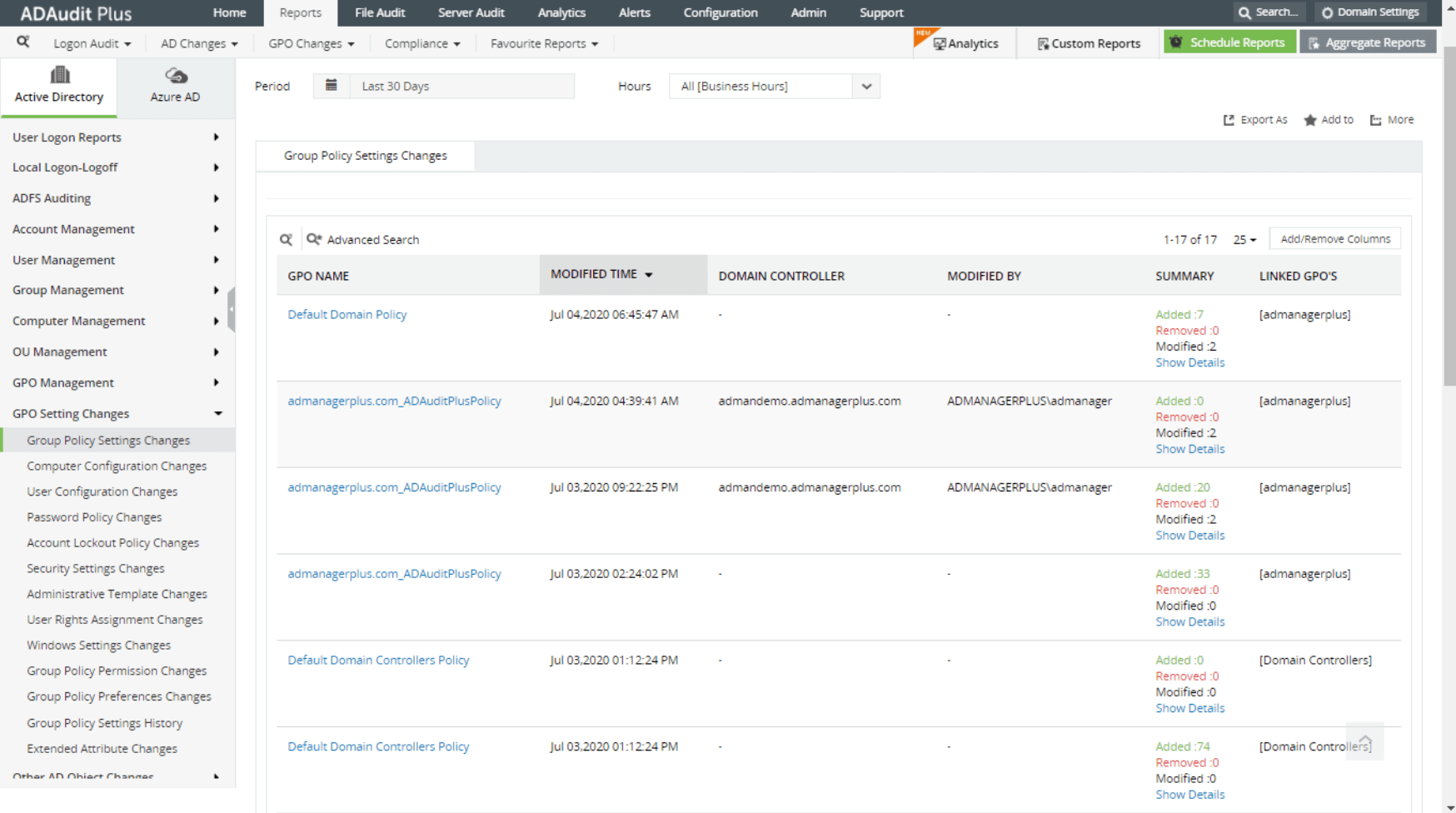Image resolution: width=1456 pixels, height=813 pixels.
Task: Open the 25 rows-per-page dropdown
Action: click(1244, 239)
